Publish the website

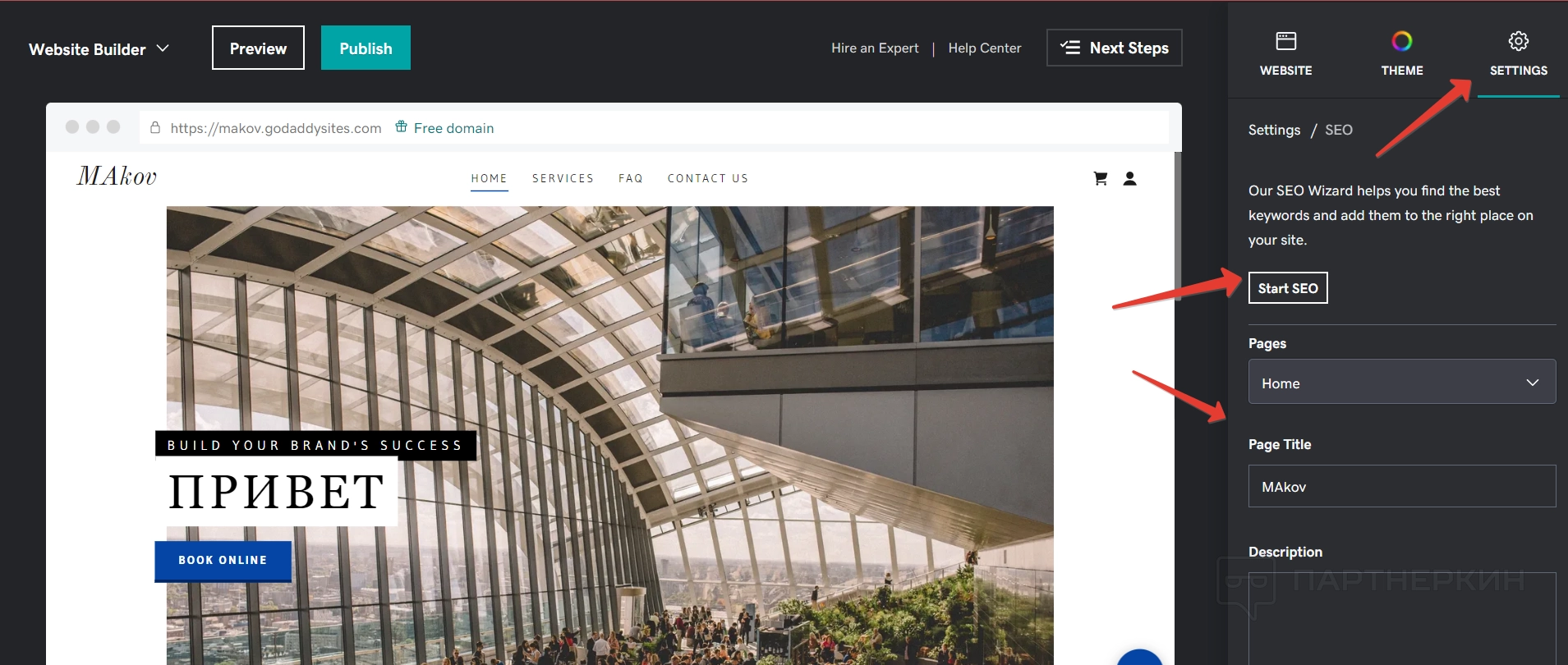pyautogui.click(x=366, y=48)
